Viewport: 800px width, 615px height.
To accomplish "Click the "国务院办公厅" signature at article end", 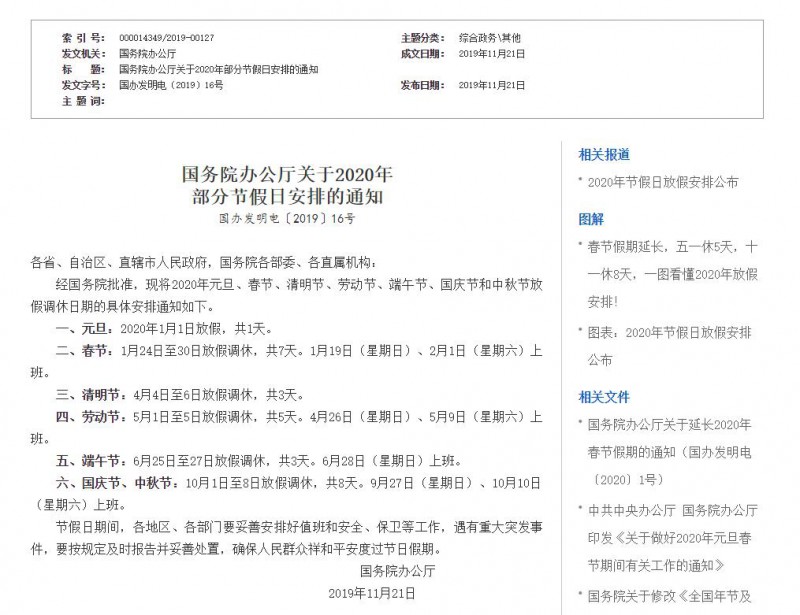I will tap(397, 571).
